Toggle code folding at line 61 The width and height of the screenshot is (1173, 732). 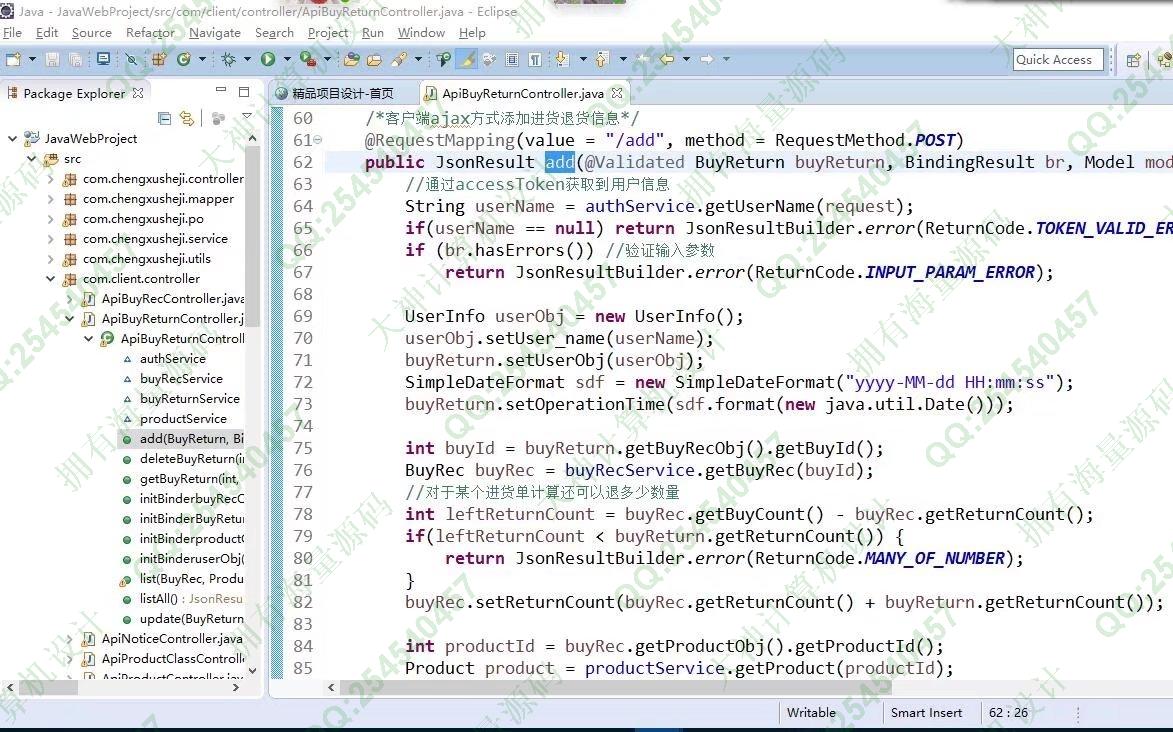[317, 139]
